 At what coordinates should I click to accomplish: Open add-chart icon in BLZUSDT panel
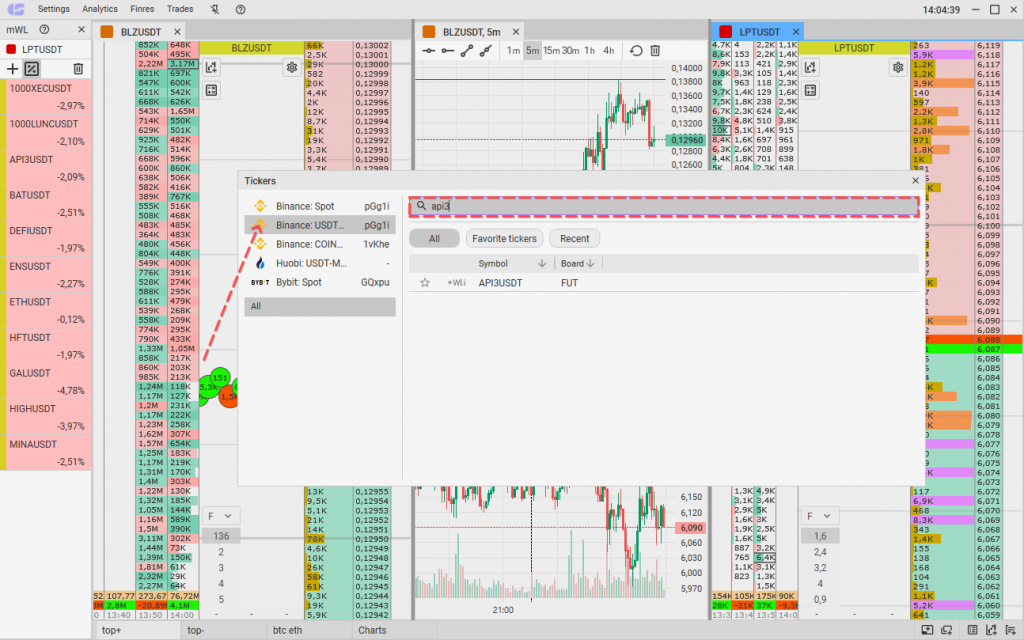(211, 67)
